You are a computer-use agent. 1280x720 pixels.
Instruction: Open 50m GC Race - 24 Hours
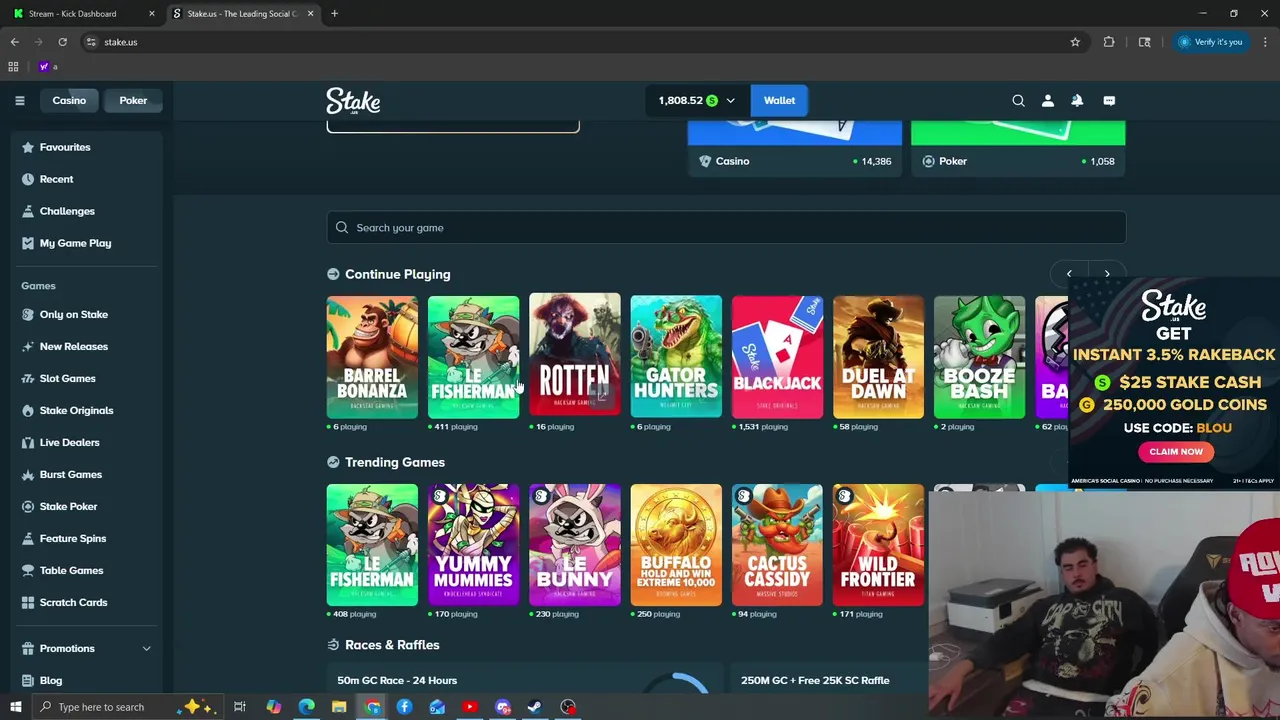397,680
